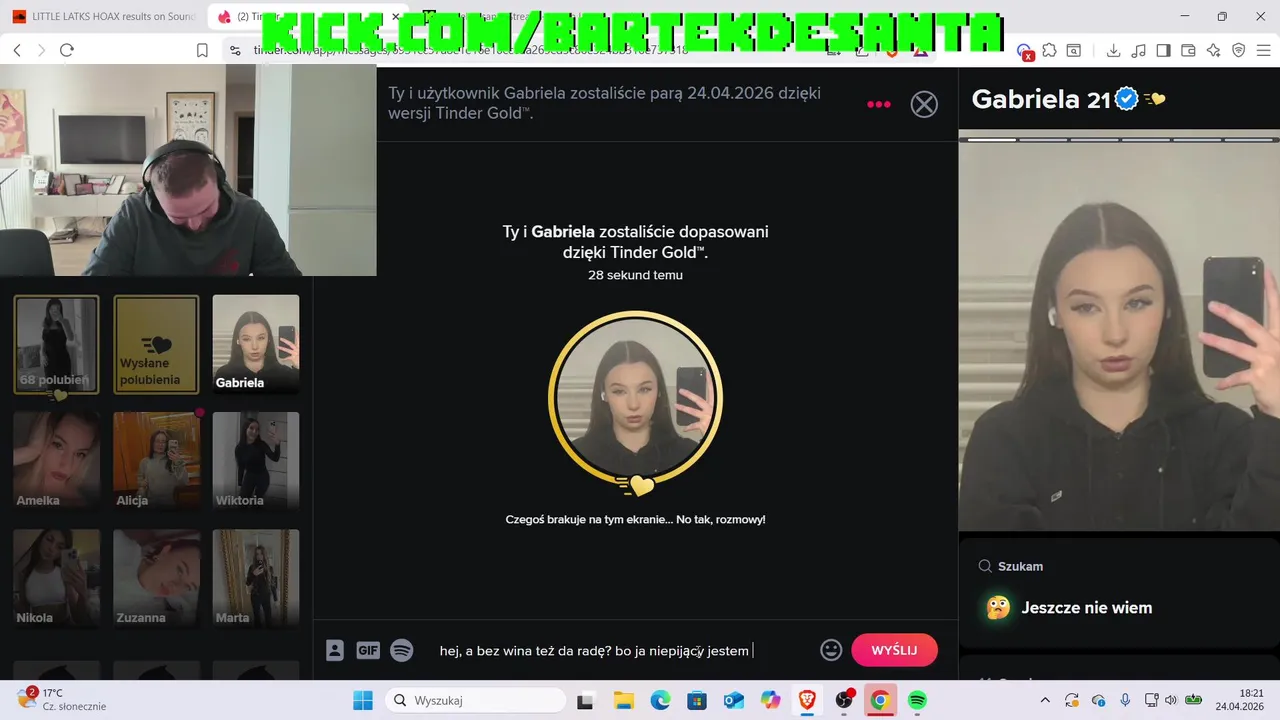Screen dimensions: 1280x720
Task: Click Gabriela's circular gold-ringed match photo
Action: pos(635,399)
